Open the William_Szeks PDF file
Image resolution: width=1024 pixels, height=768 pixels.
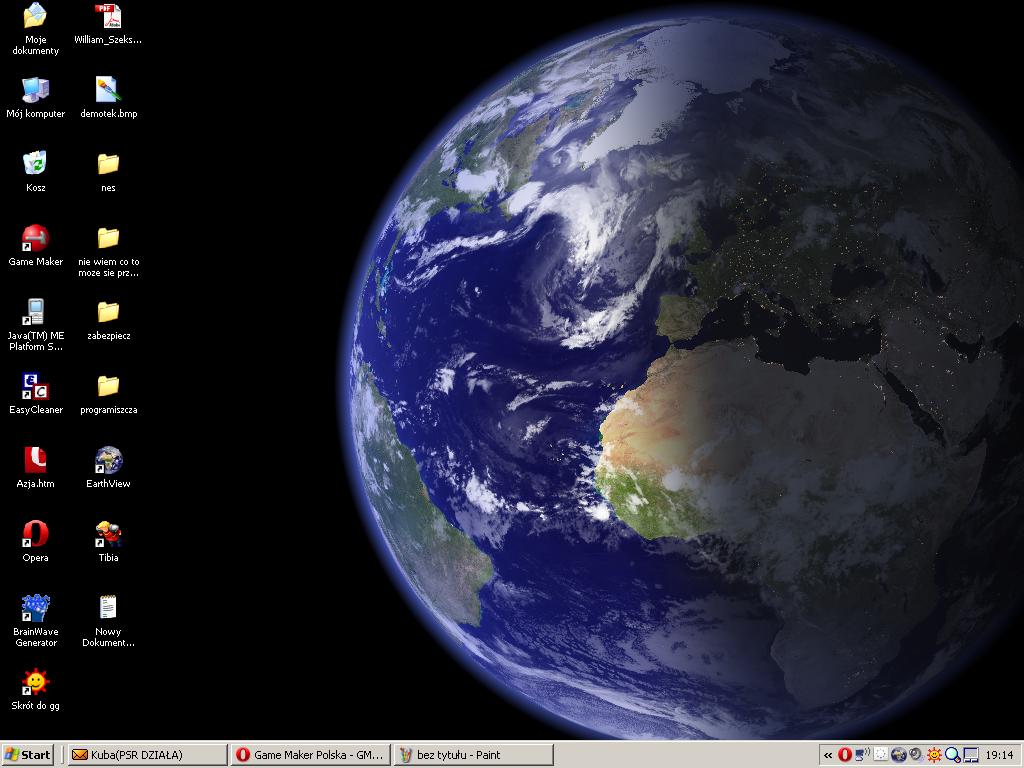(x=108, y=18)
